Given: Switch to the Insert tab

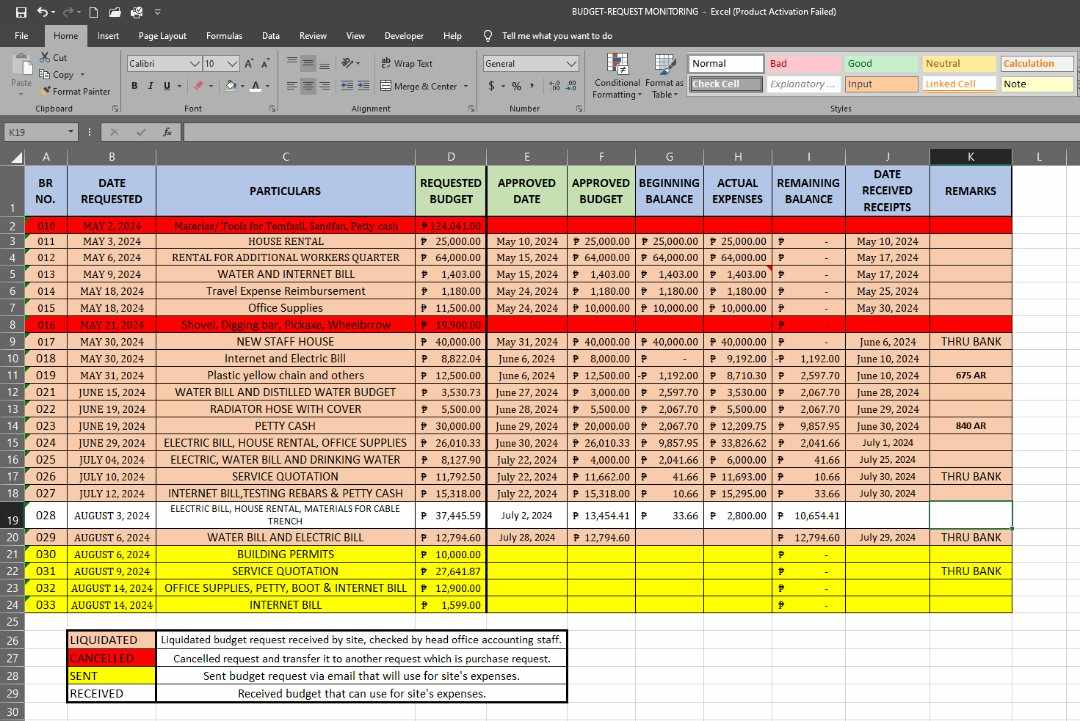Looking at the screenshot, I should click(x=108, y=36).
